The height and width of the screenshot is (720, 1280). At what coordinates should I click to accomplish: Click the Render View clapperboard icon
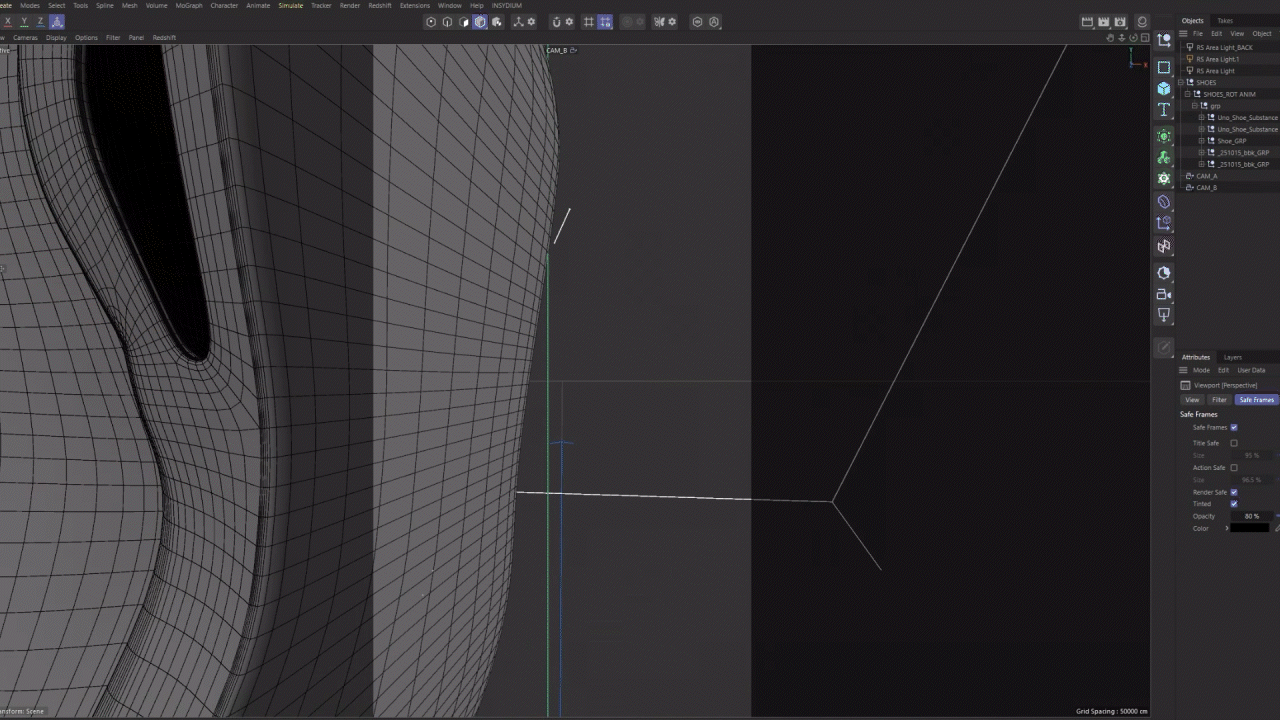point(1087,22)
